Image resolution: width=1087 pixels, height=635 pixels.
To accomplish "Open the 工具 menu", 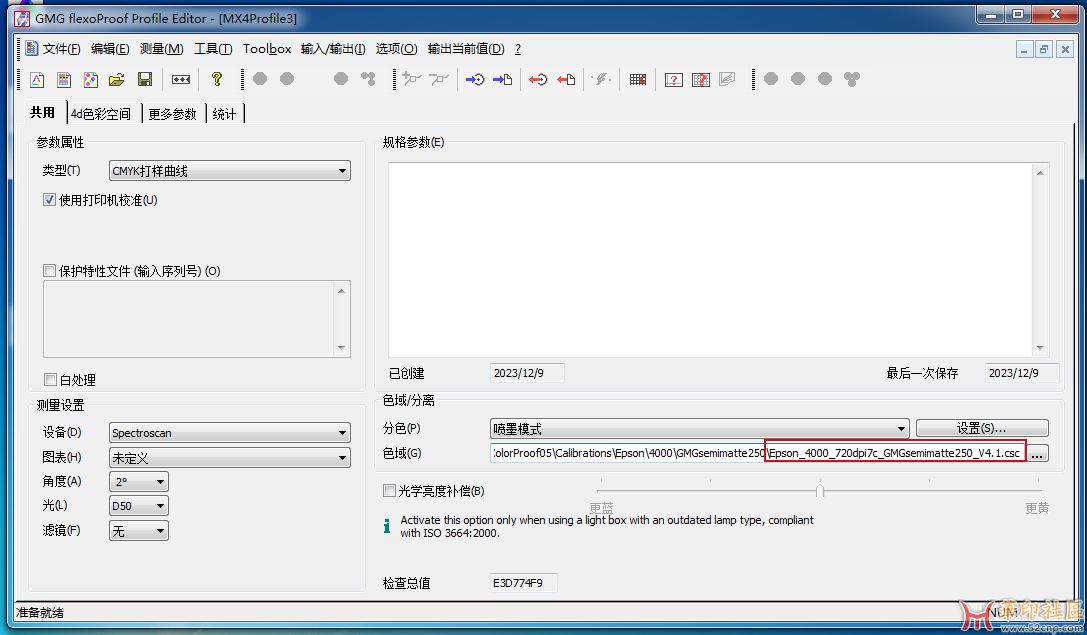I will tap(213, 49).
